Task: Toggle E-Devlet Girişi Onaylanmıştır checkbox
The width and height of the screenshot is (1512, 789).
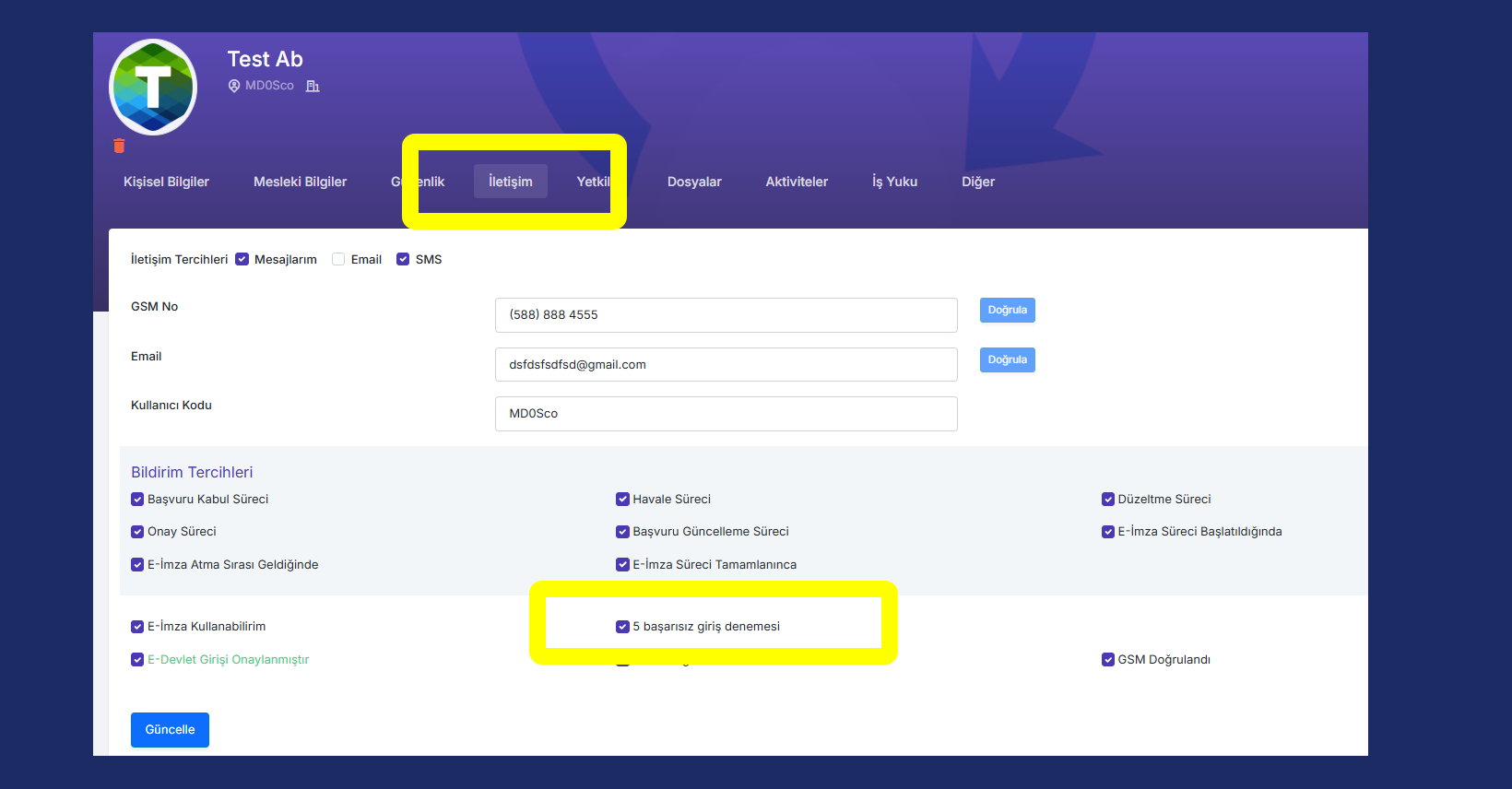Action: [137, 660]
